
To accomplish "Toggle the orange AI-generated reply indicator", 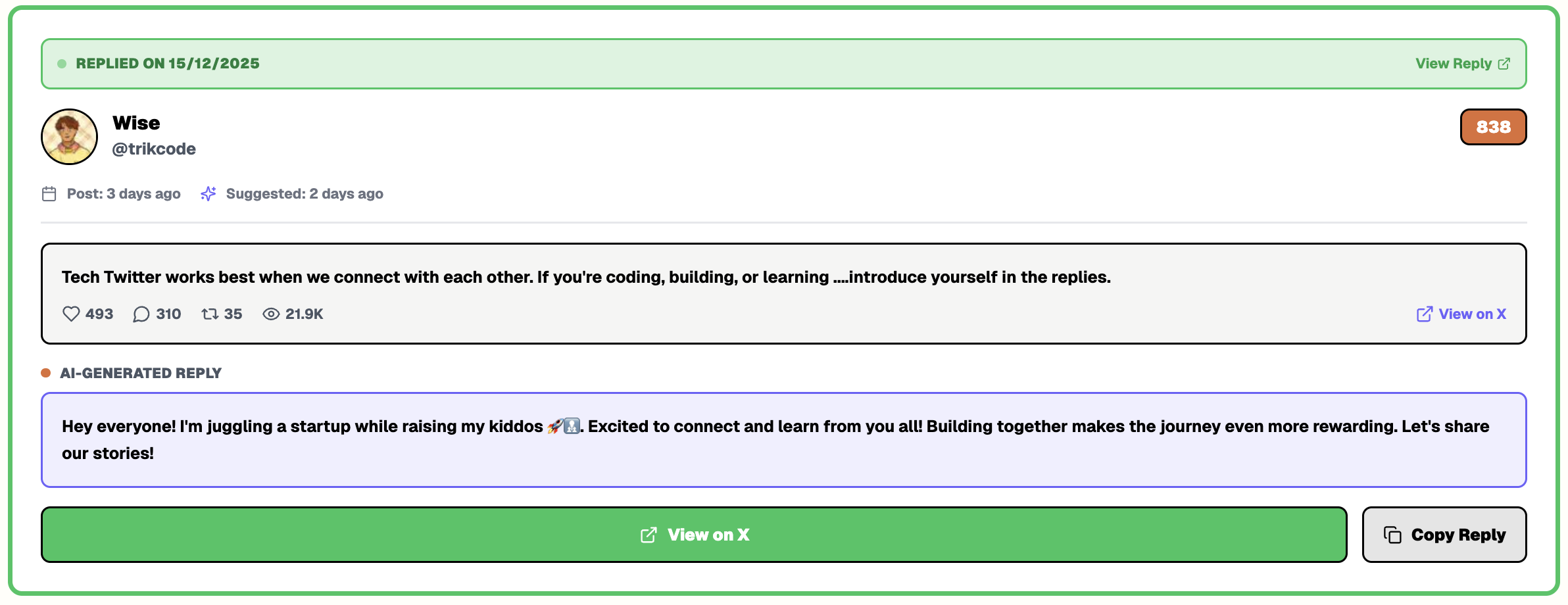I will (45, 372).
